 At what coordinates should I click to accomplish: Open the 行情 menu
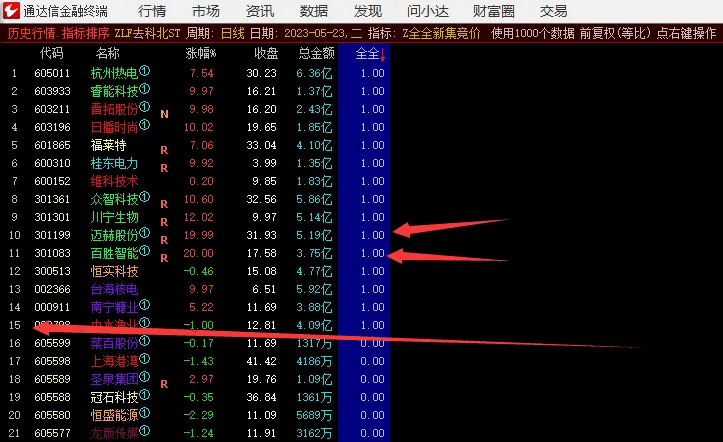pos(152,11)
